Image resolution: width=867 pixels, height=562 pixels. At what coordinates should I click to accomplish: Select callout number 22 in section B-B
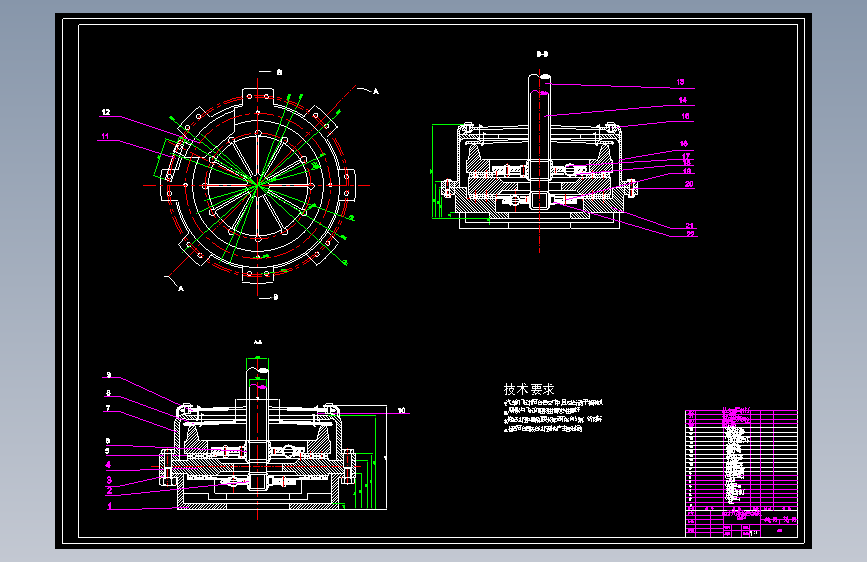click(690, 234)
